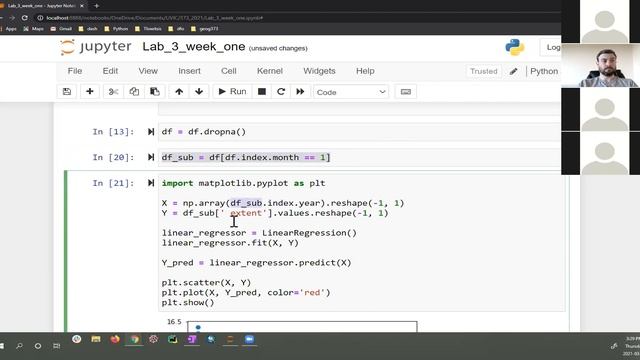Open the Kernel menu

point(270,71)
